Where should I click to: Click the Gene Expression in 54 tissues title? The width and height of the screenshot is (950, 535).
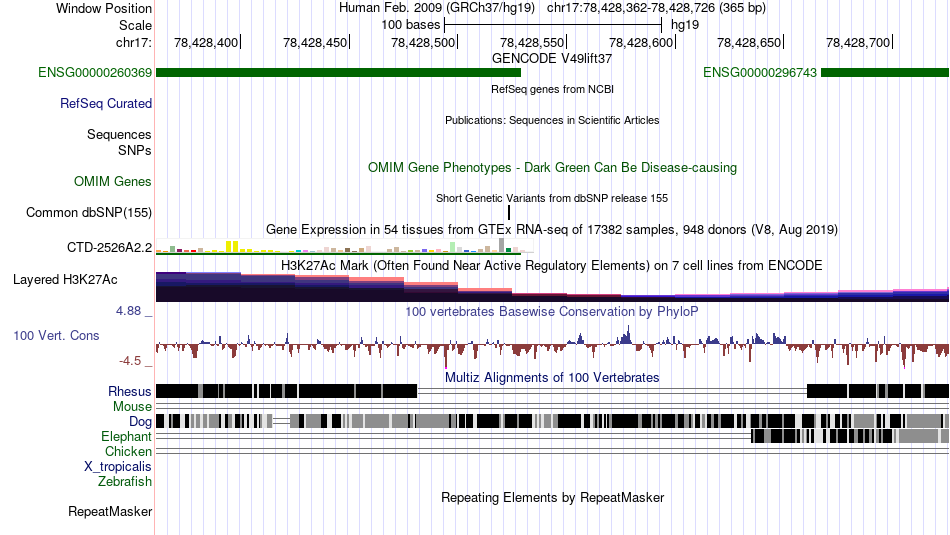point(552,230)
